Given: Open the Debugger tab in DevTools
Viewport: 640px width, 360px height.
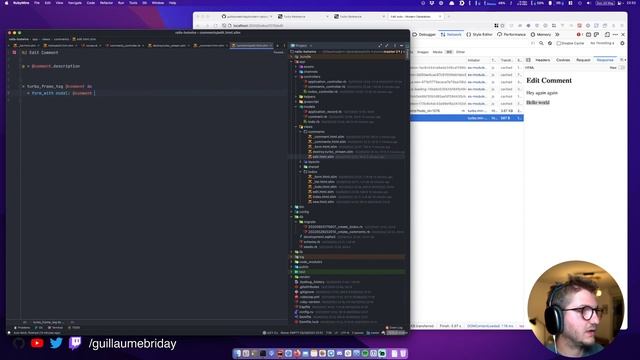Looking at the screenshot, I should click(x=424, y=35).
